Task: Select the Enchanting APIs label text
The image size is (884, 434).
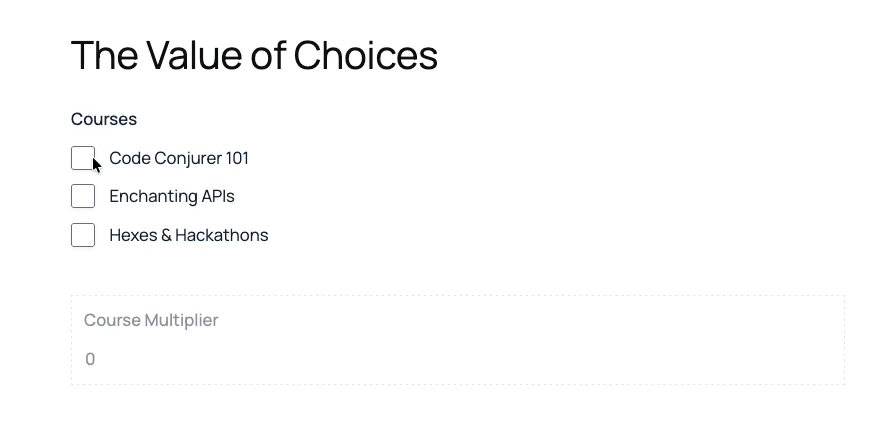Action: coord(172,196)
